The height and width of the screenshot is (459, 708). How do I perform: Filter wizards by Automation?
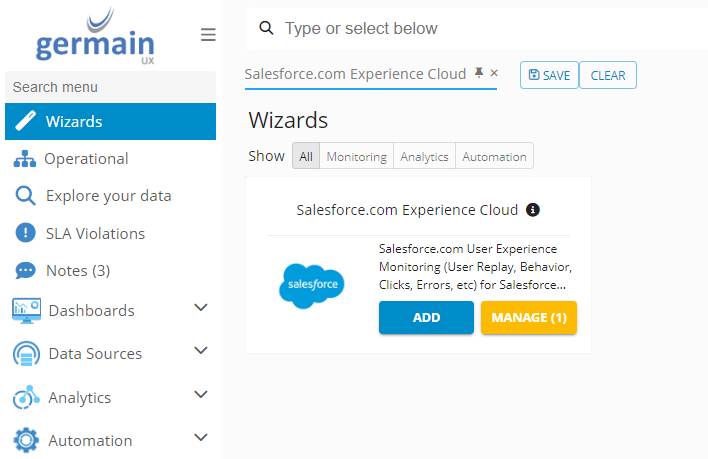coord(494,156)
